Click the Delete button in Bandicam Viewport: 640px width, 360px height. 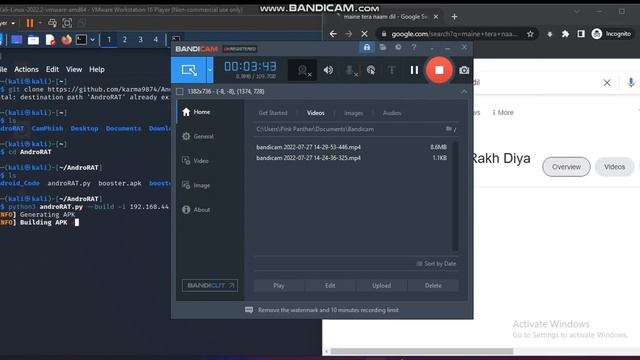click(x=433, y=286)
